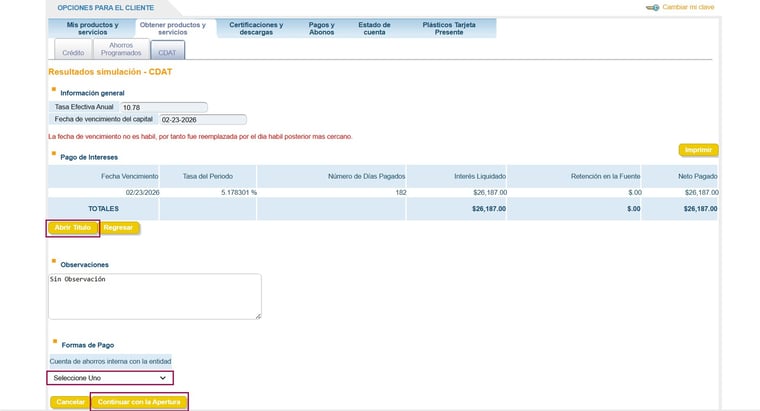Go to the Pagos y Abonos tab

pyautogui.click(x=321, y=28)
